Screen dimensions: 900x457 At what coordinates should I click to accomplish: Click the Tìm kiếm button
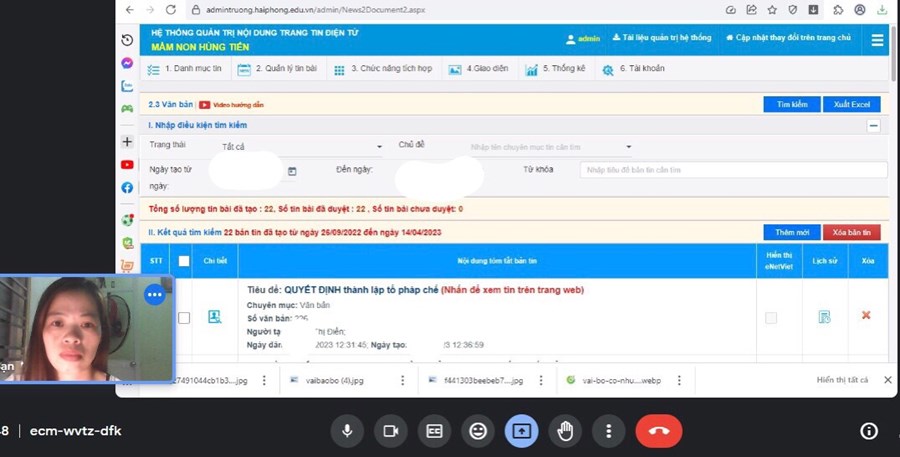pos(791,104)
